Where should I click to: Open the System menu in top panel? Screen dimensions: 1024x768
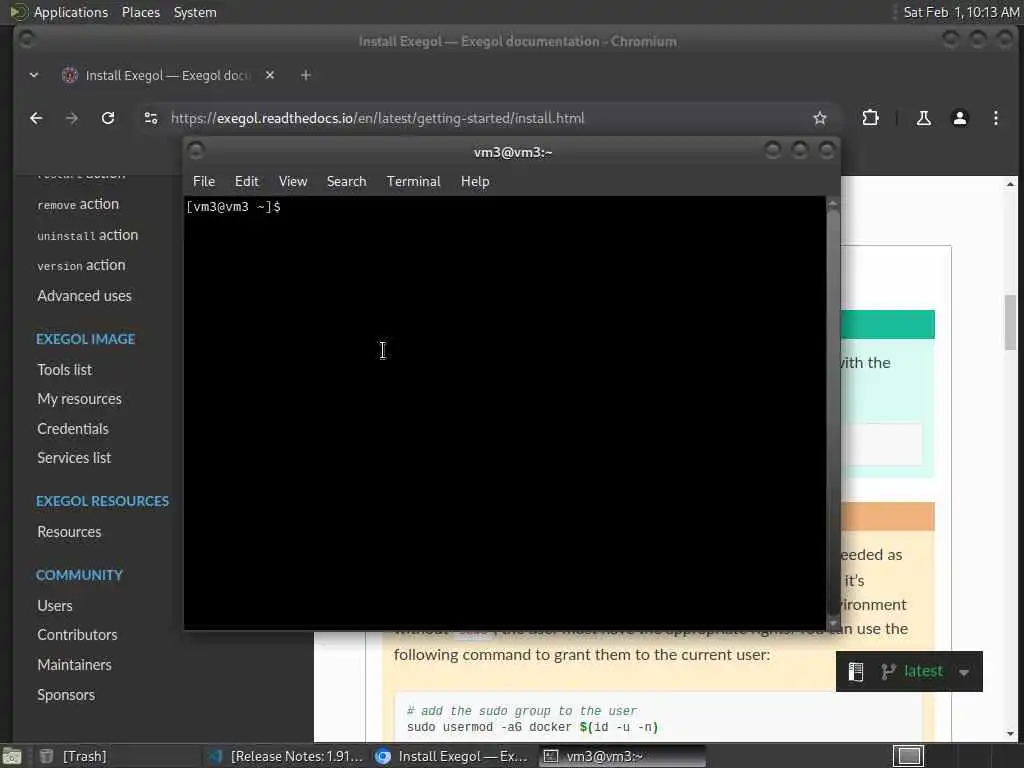[195, 12]
